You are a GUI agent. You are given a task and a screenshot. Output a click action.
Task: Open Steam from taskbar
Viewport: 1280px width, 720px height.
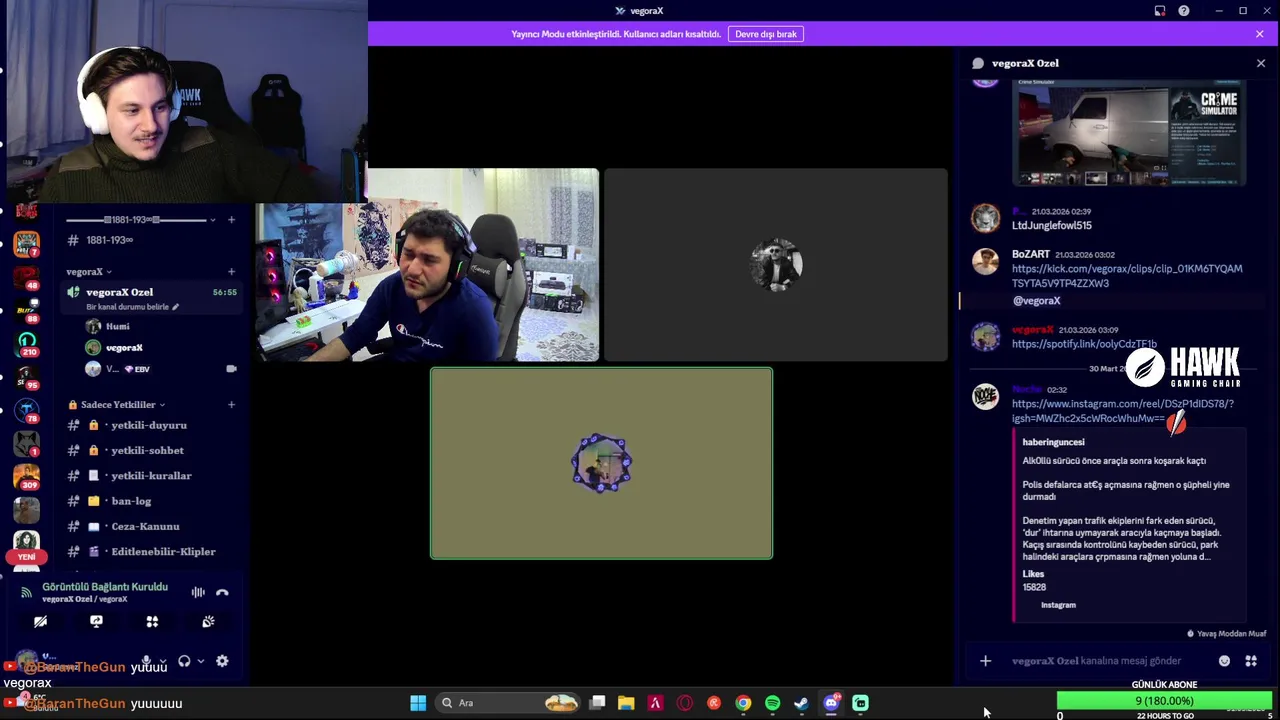tap(801, 703)
